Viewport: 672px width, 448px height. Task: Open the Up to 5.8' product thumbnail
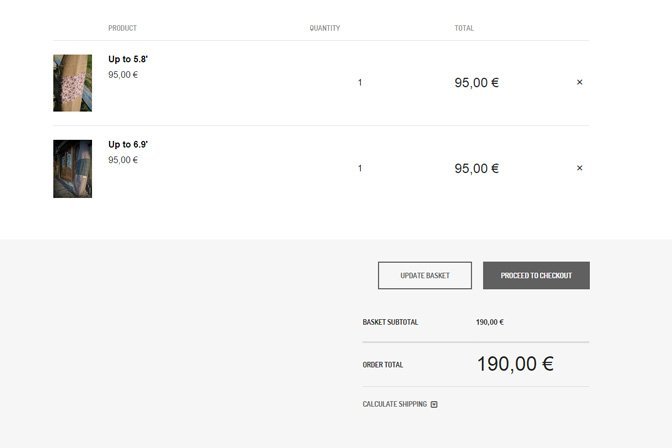coord(72,83)
